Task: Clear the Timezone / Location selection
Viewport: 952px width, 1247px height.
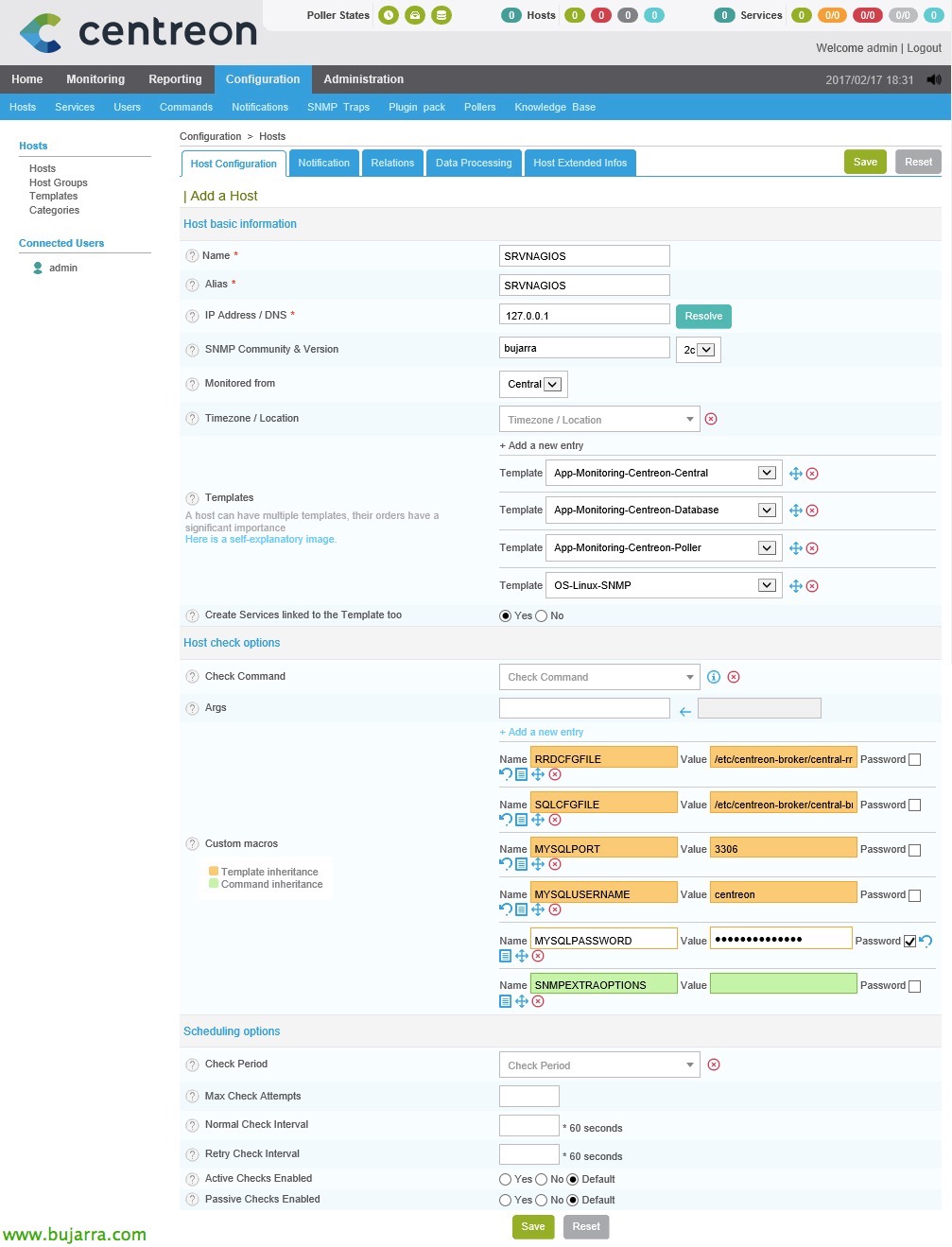Action: click(711, 419)
